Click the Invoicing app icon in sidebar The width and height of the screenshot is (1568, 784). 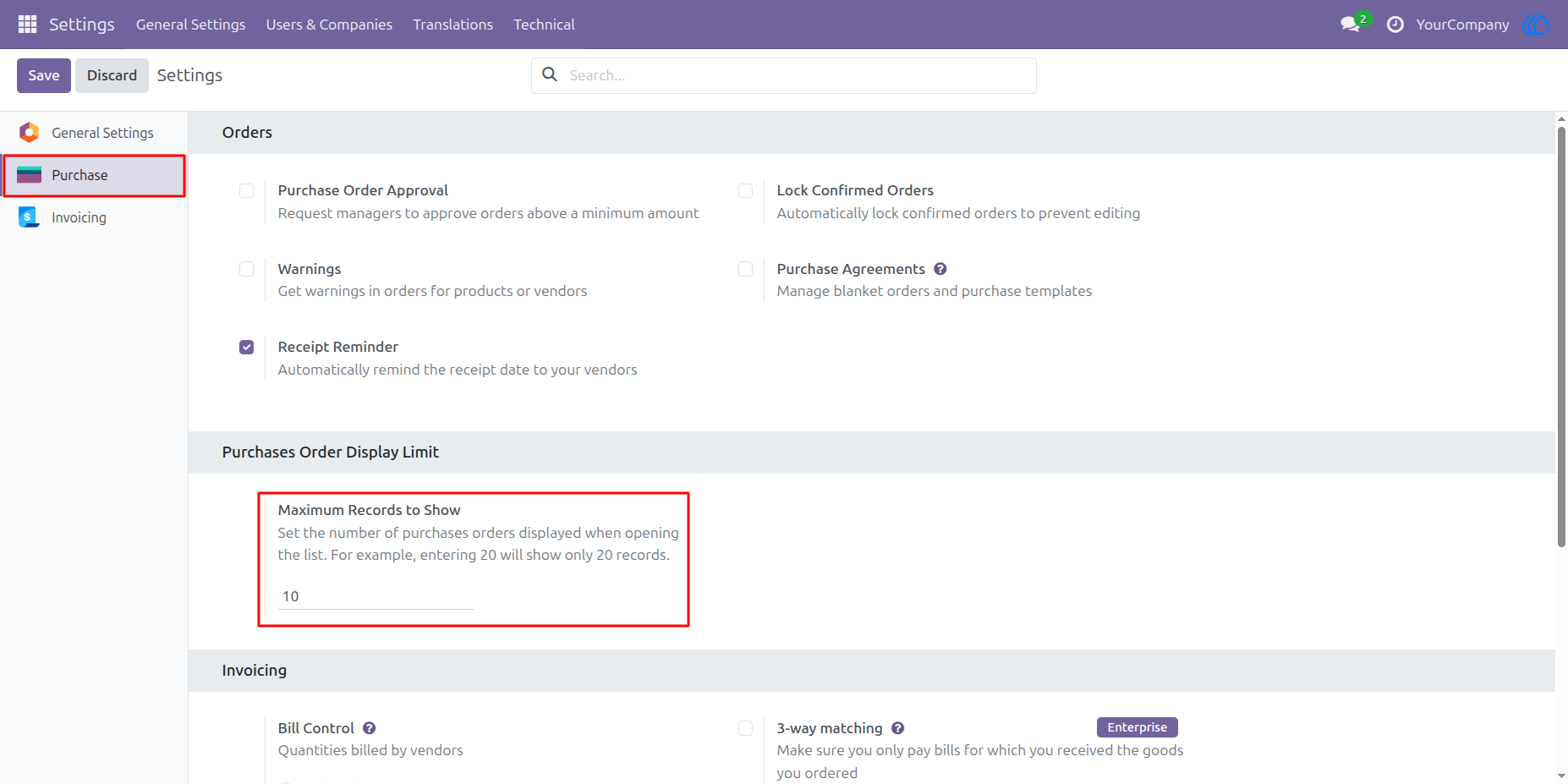pyautogui.click(x=30, y=217)
